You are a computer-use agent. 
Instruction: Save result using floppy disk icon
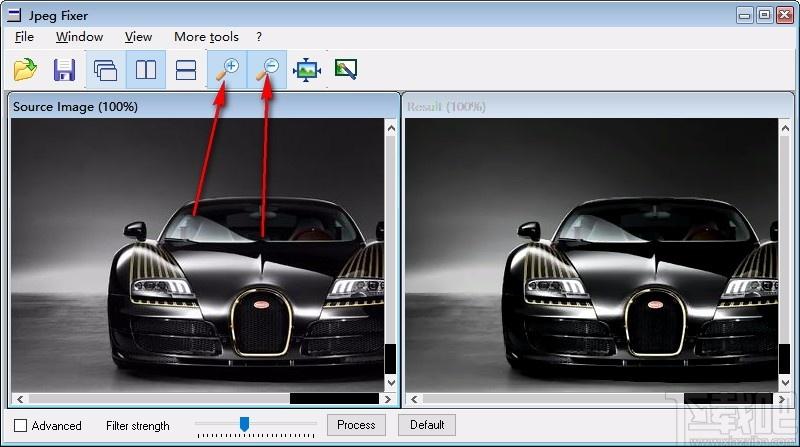[64, 70]
